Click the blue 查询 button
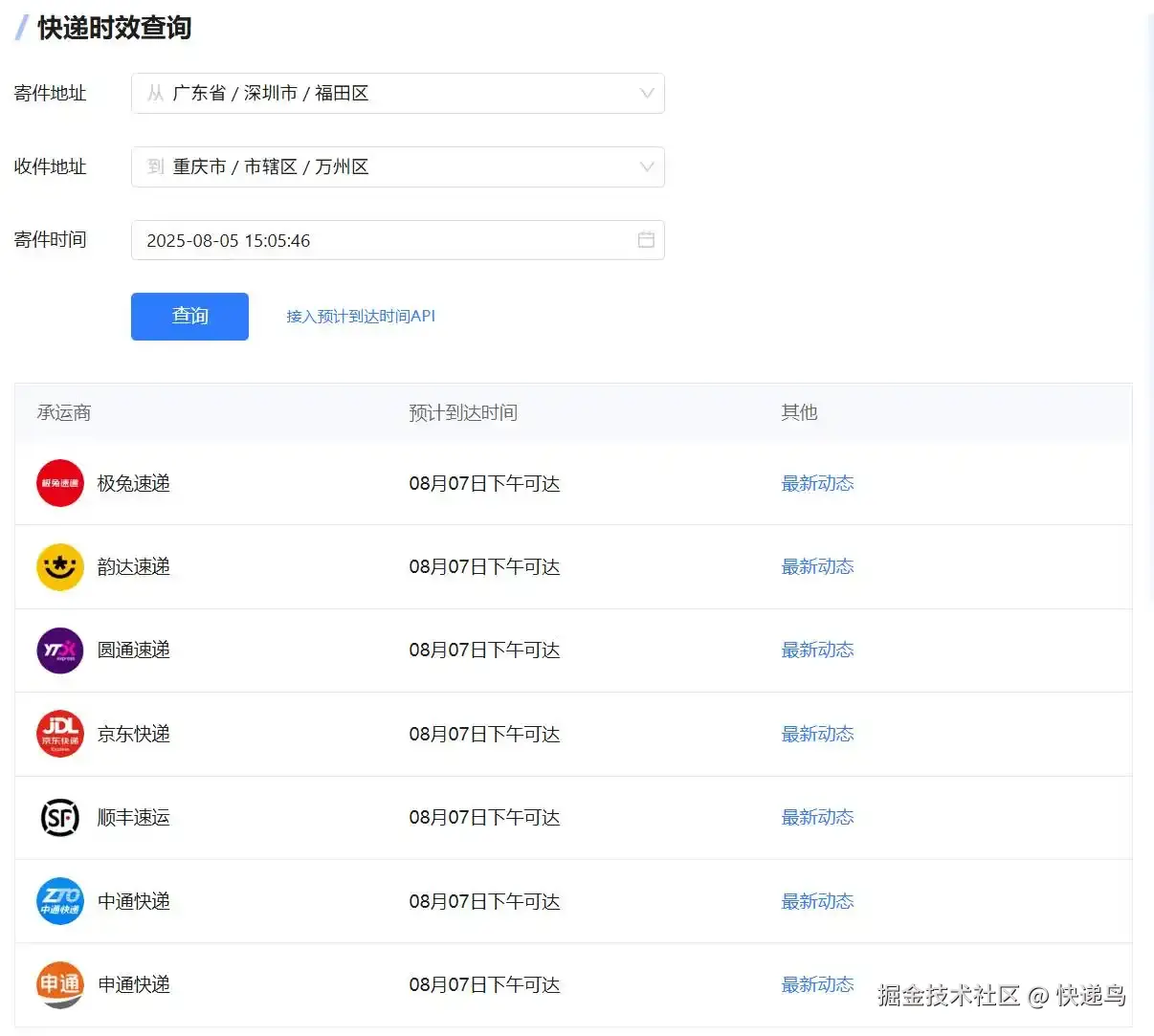This screenshot has width=1154, height=1036. 189,317
